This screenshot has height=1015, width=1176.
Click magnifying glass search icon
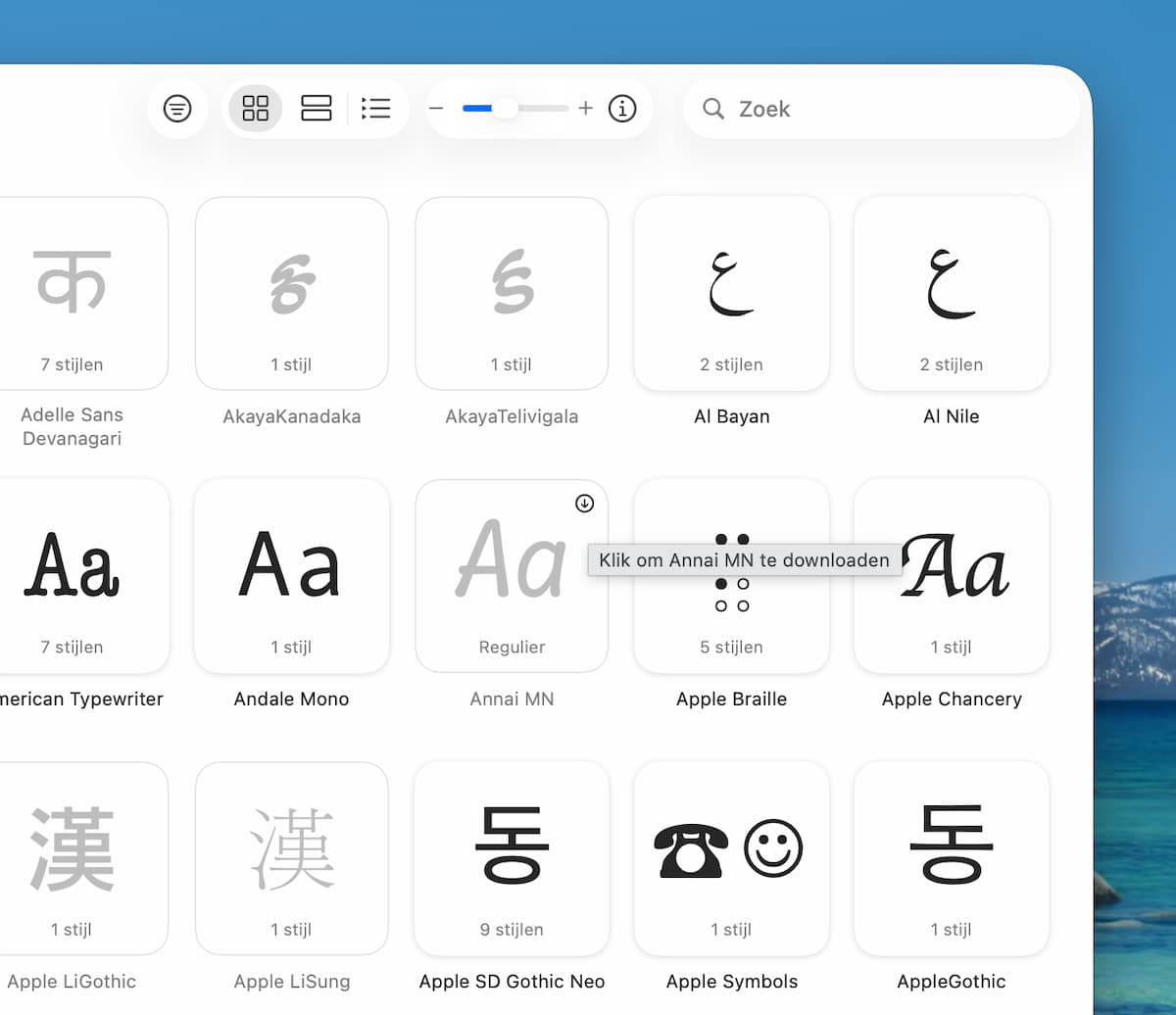tap(713, 108)
